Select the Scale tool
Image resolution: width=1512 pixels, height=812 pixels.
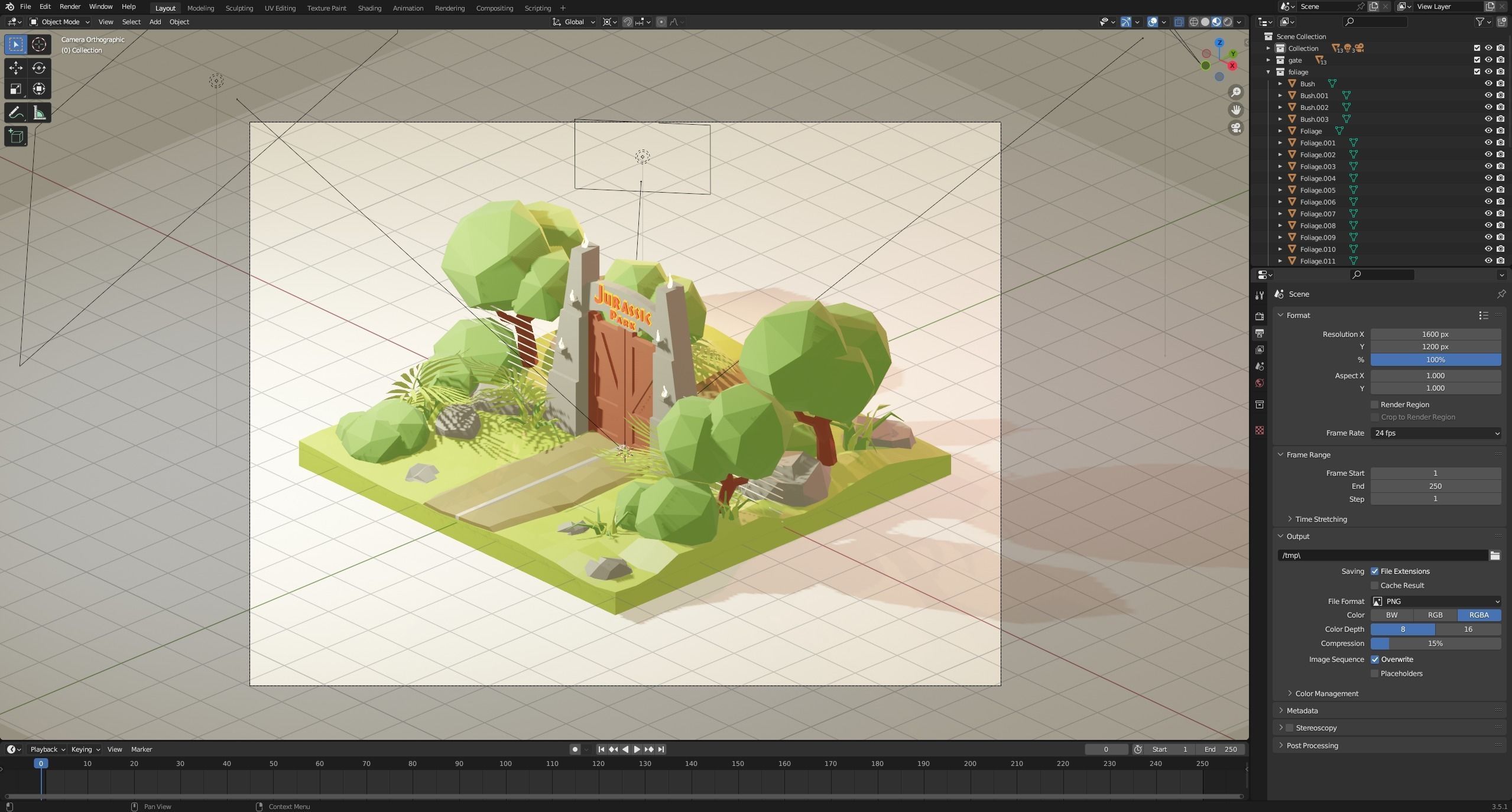pyautogui.click(x=16, y=89)
